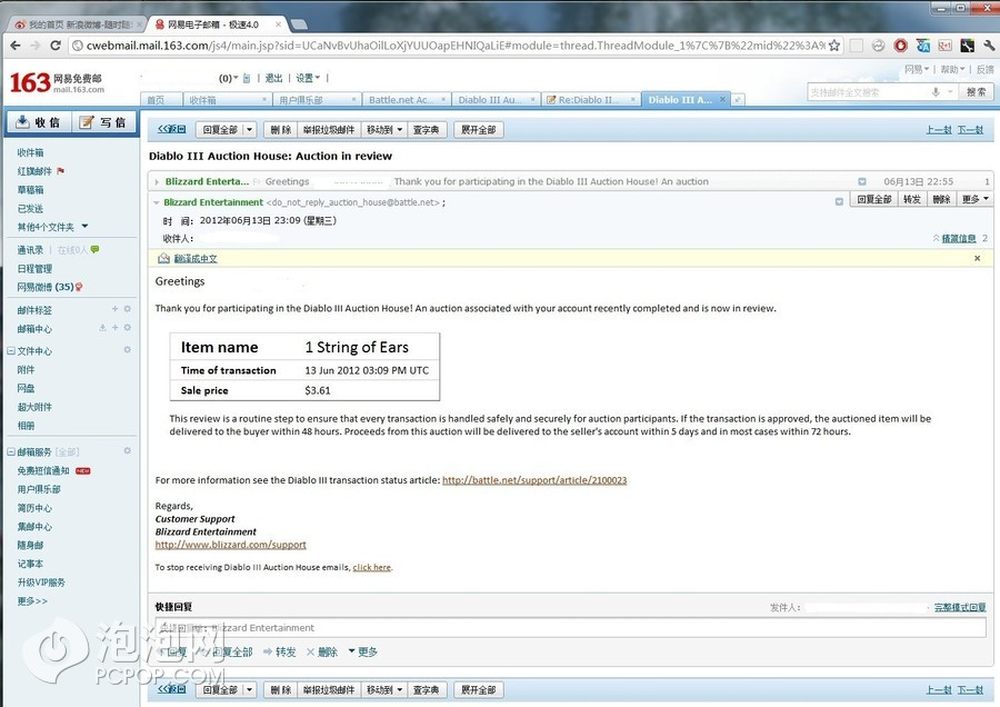
Task: Close the Battle.net Ac... tab
Action: [443, 100]
